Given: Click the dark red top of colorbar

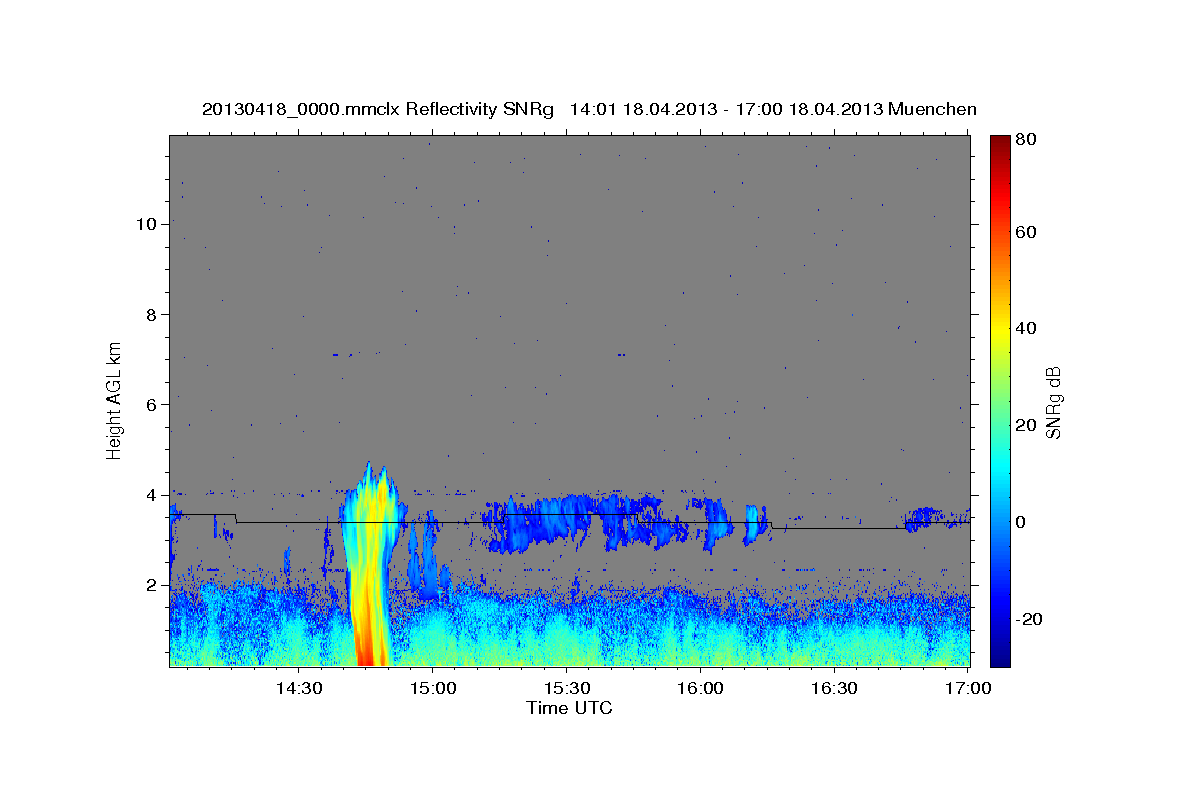Looking at the screenshot, I should (x=1000, y=142).
